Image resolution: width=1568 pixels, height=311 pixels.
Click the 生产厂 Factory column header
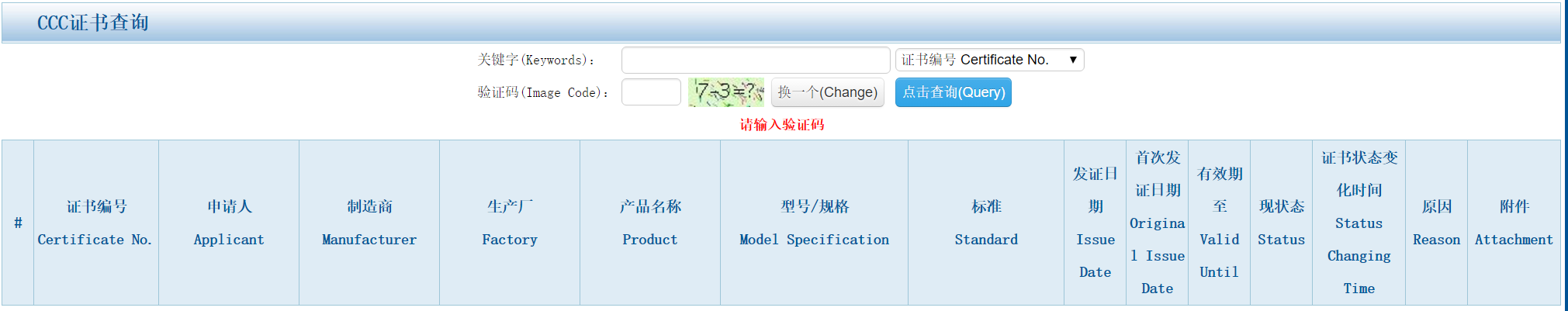click(x=510, y=223)
